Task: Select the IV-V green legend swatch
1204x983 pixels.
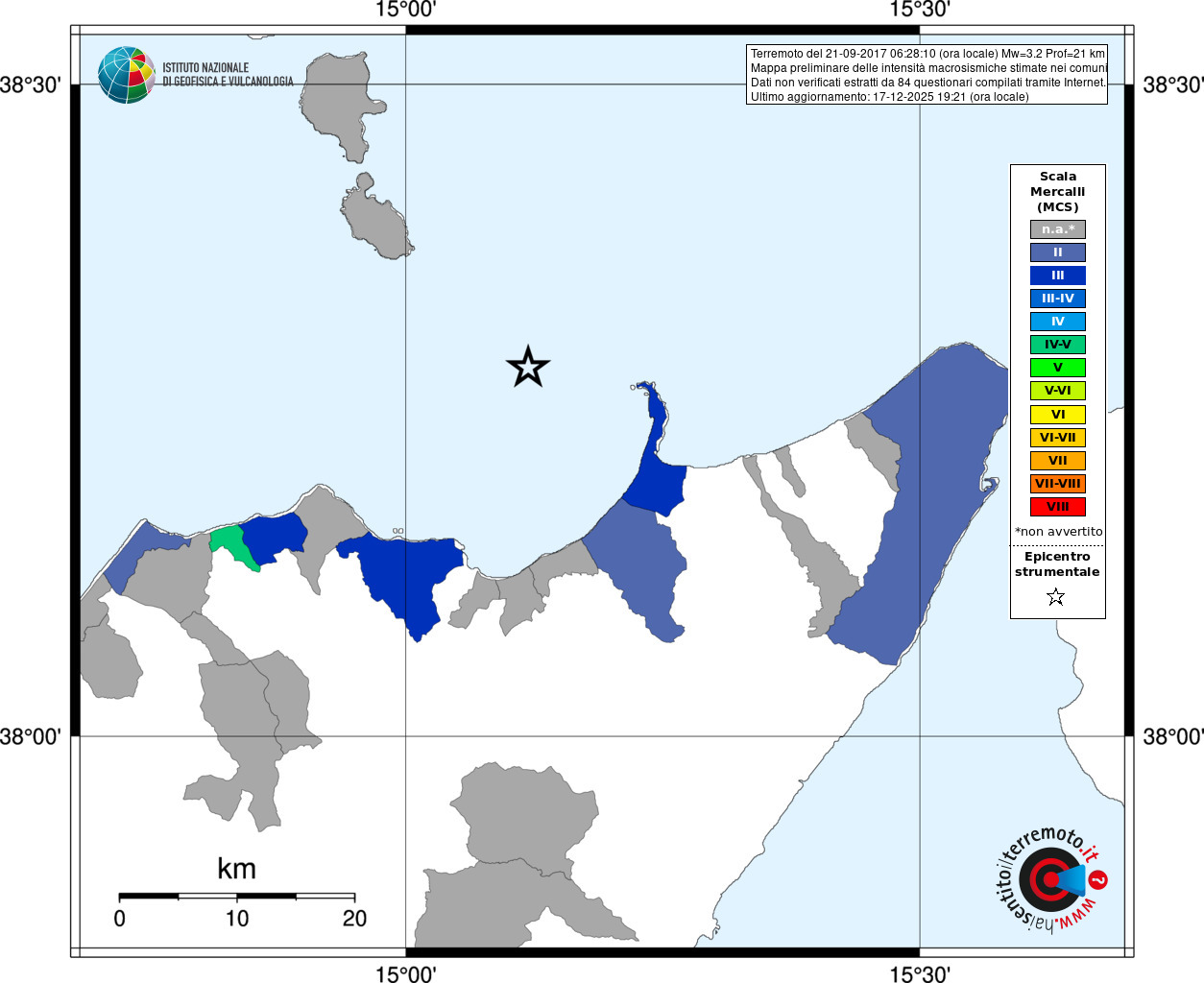Action: (x=1058, y=345)
